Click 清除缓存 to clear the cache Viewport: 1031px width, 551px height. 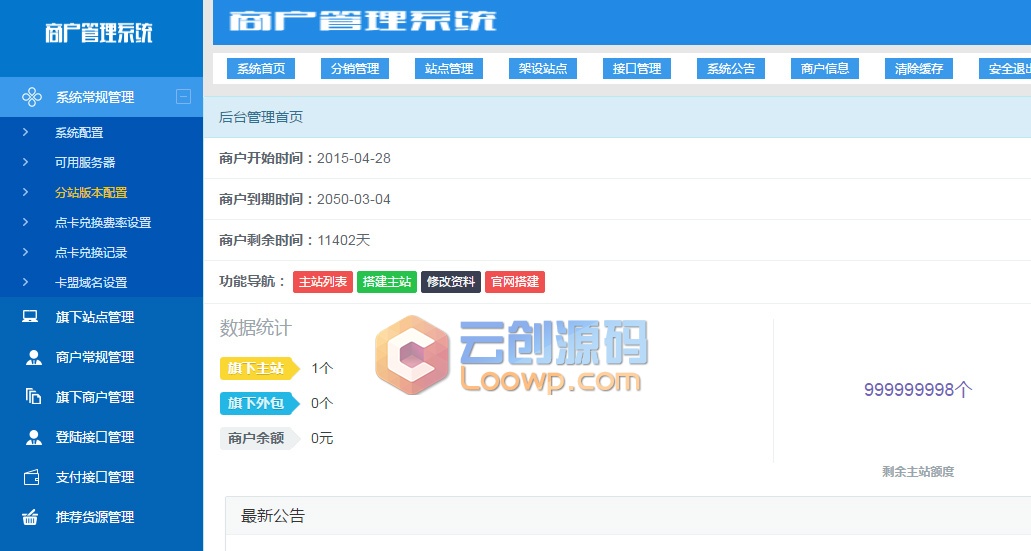pyautogui.click(x=919, y=68)
